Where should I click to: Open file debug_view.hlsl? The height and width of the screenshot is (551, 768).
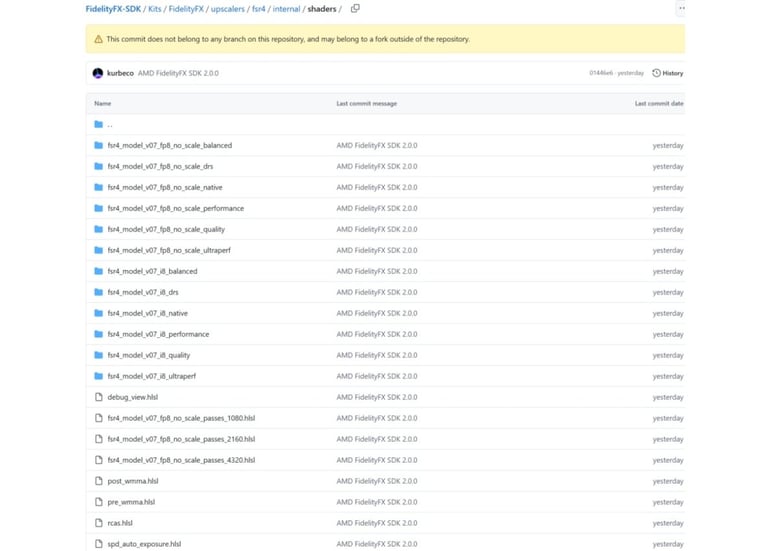pos(133,397)
